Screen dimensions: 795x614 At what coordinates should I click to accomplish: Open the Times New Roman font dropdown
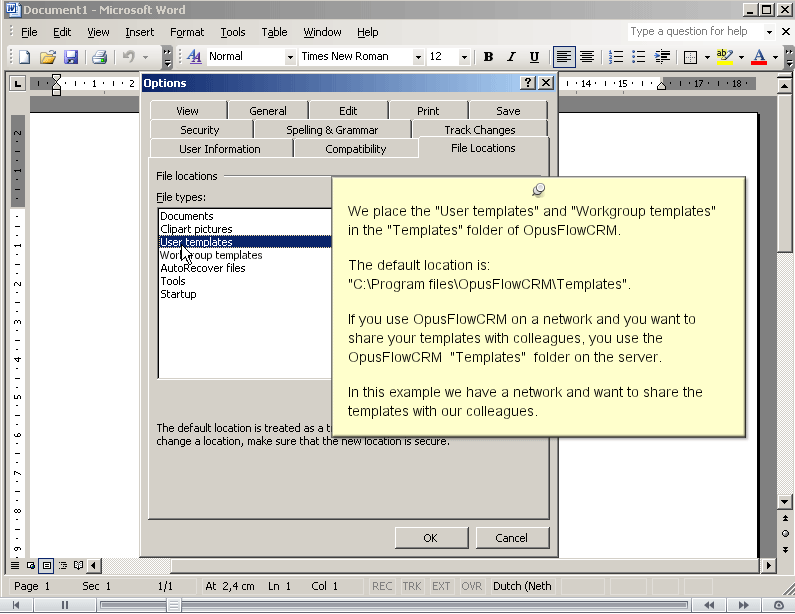pos(418,57)
